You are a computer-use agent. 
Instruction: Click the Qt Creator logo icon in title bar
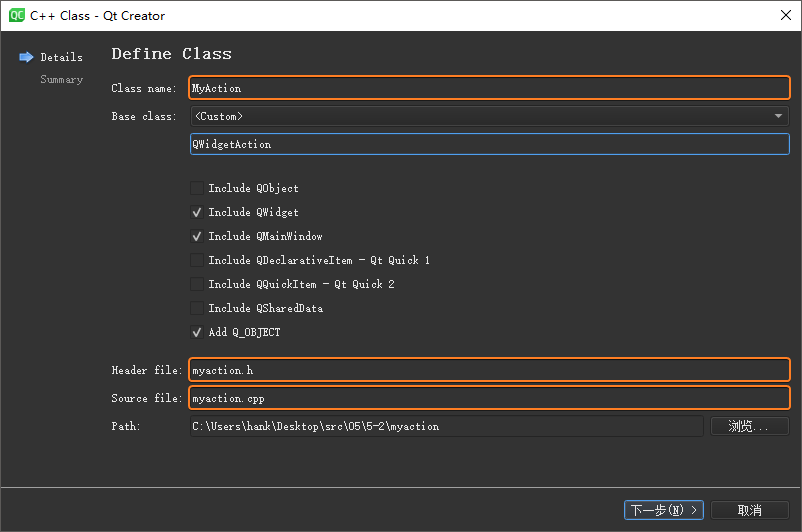pos(16,15)
